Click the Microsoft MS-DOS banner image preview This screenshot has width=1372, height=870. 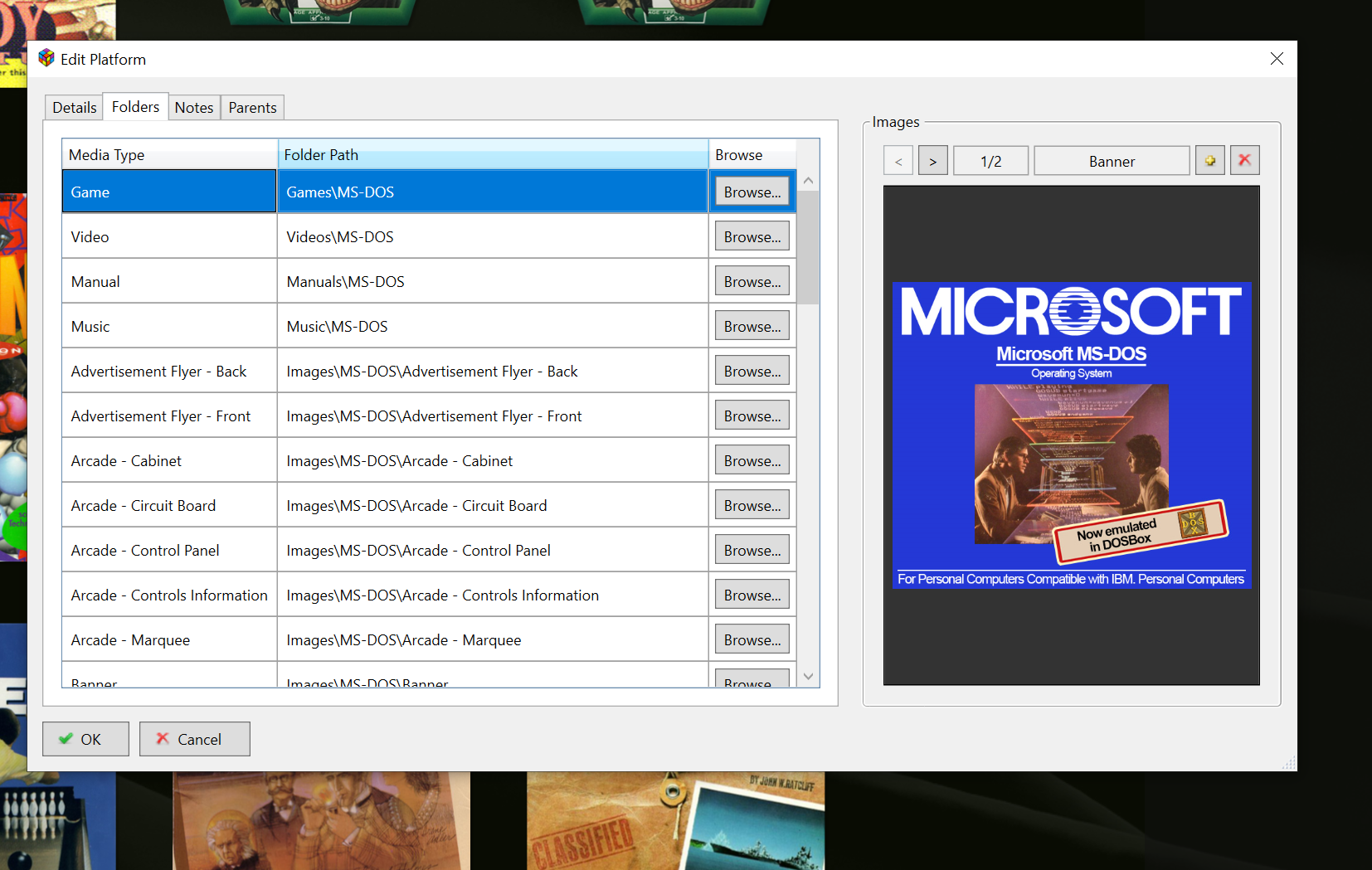pyautogui.click(x=1071, y=435)
